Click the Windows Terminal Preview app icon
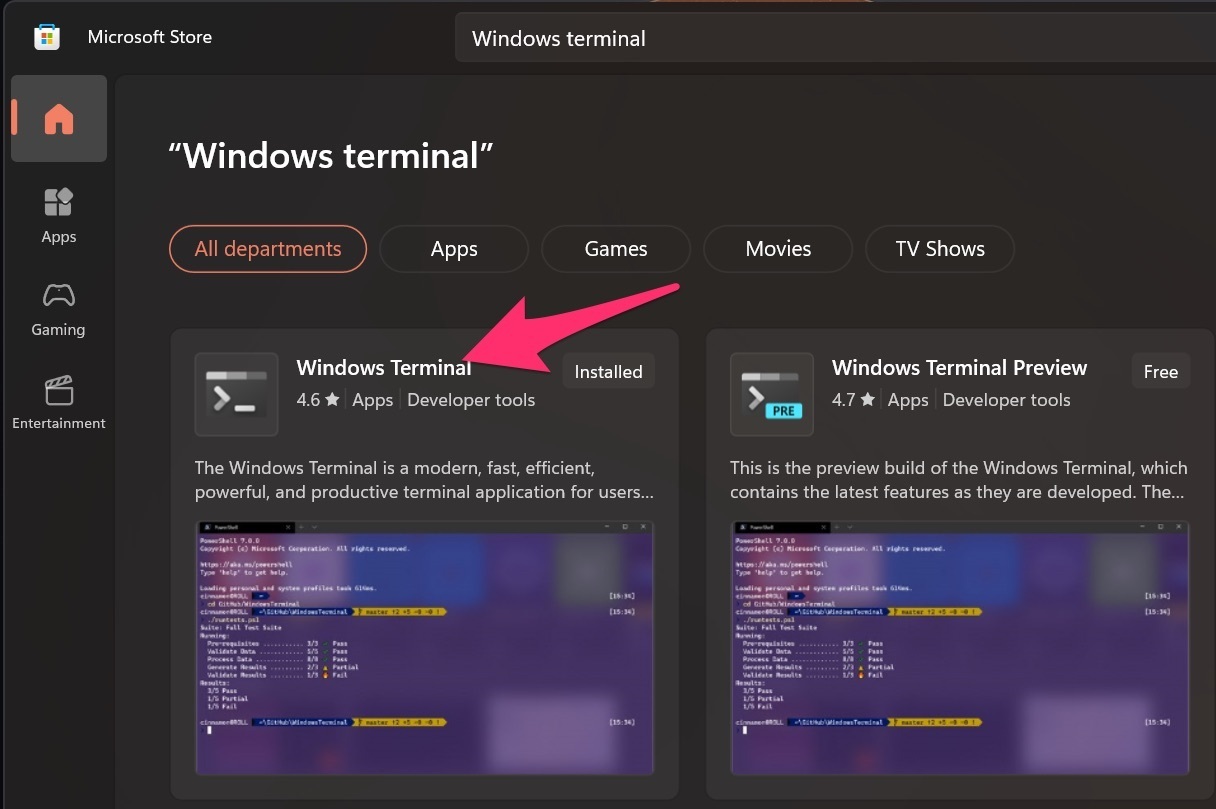This screenshot has width=1216, height=809. 771,394
